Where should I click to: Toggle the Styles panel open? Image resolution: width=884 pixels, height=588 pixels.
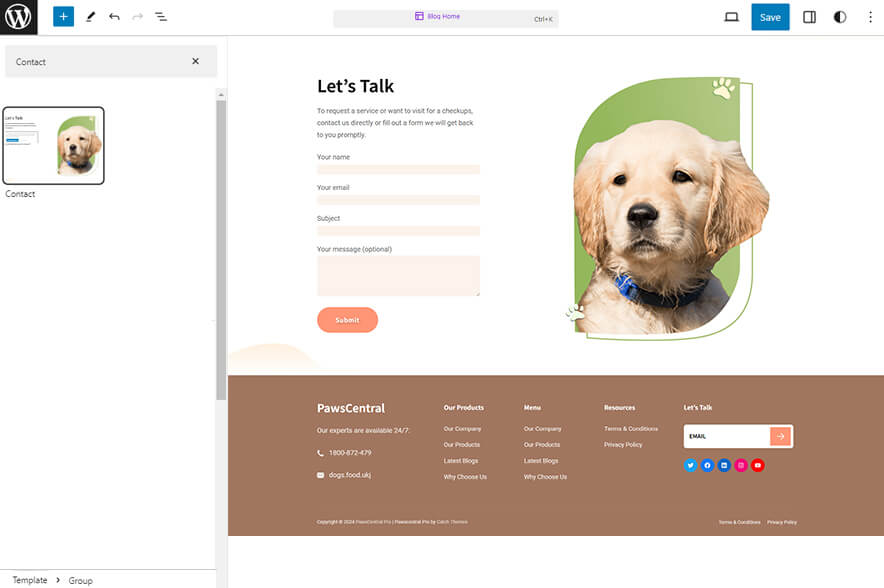(840, 17)
